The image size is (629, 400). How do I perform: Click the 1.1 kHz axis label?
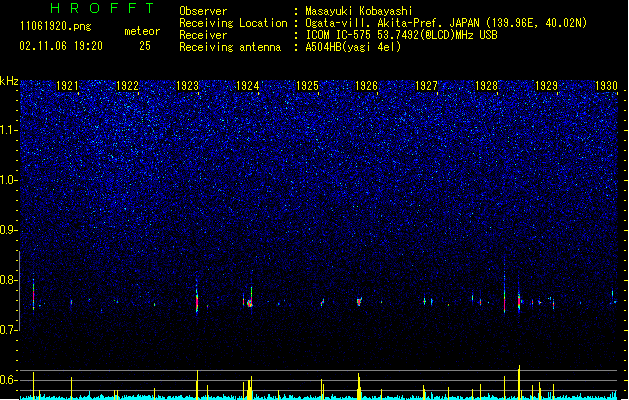click(x=9, y=130)
